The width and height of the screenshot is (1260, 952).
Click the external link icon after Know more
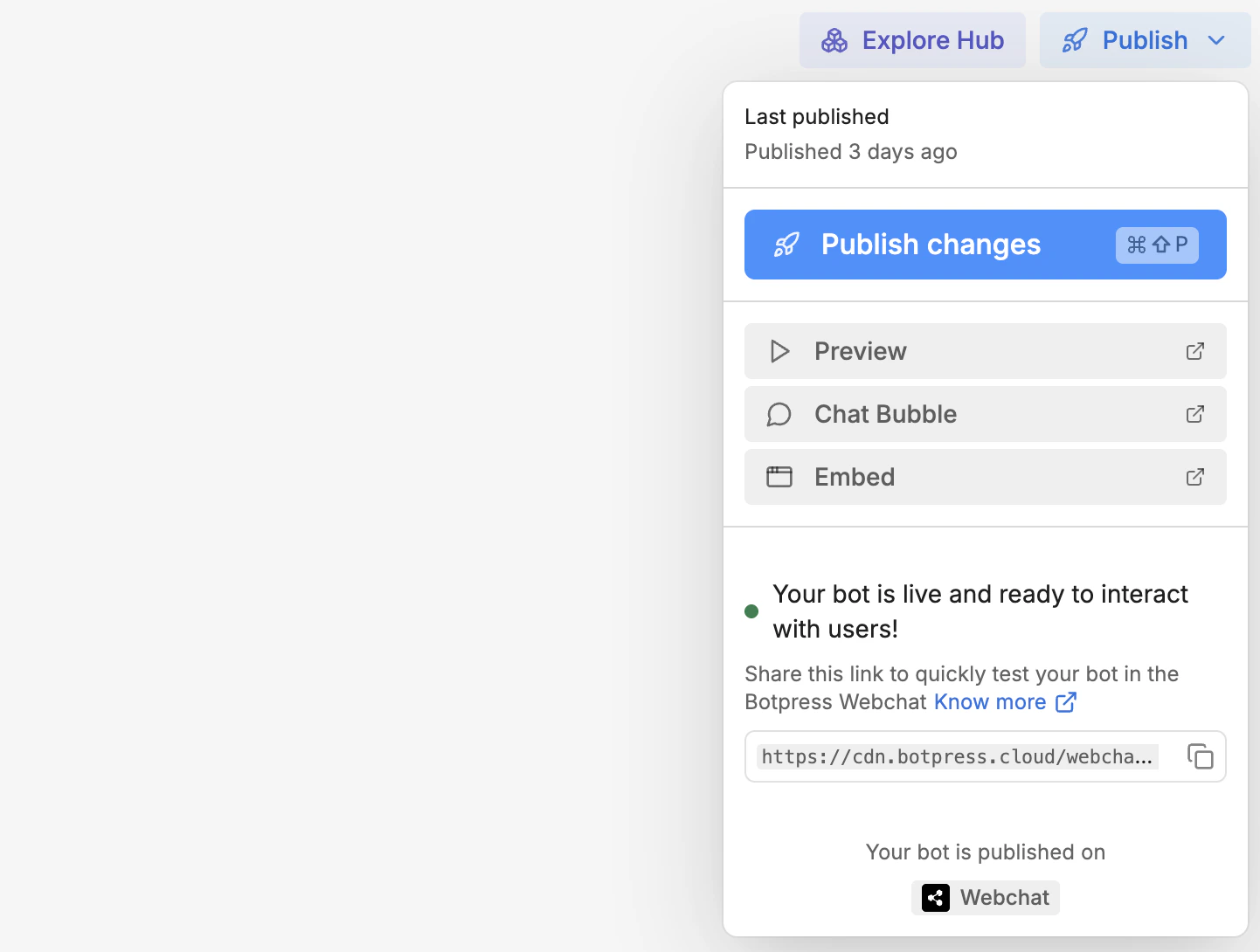(x=1066, y=702)
